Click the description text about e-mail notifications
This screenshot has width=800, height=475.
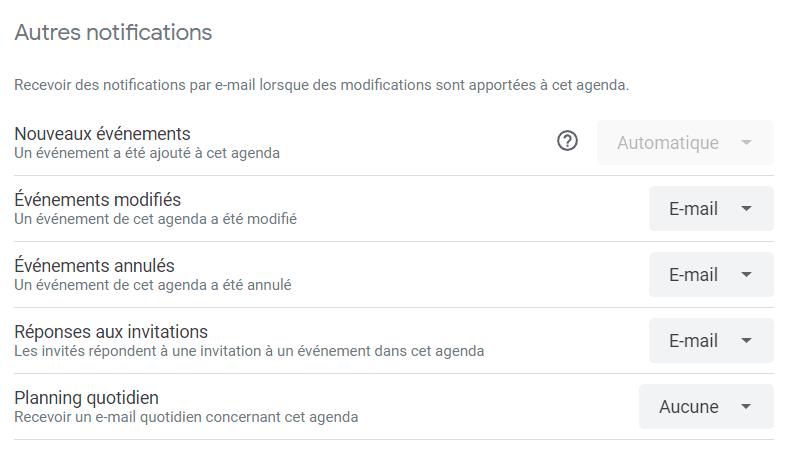pyautogui.click(x=321, y=85)
